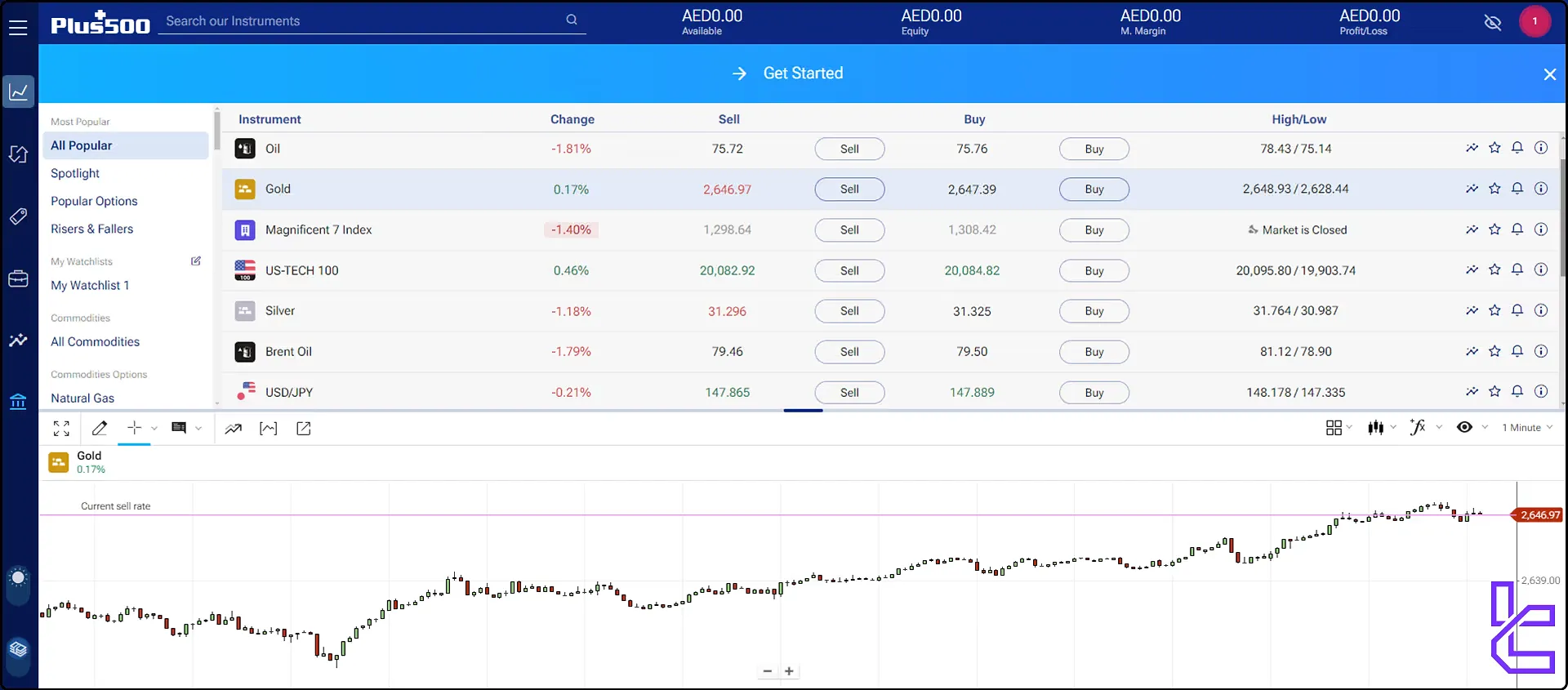This screenshot has width=1568, height=690.
Task: Open the candlestick chart type dropdown
Action: point(1382,427)
